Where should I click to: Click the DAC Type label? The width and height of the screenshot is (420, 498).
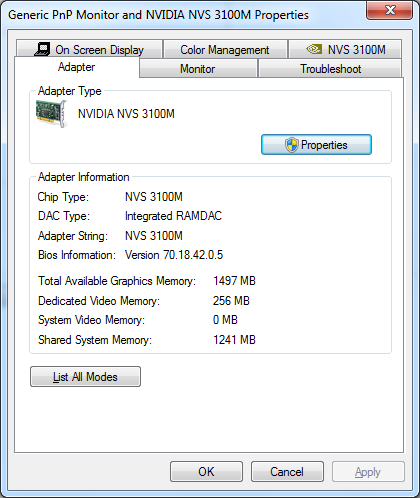[x=64, y=216]
